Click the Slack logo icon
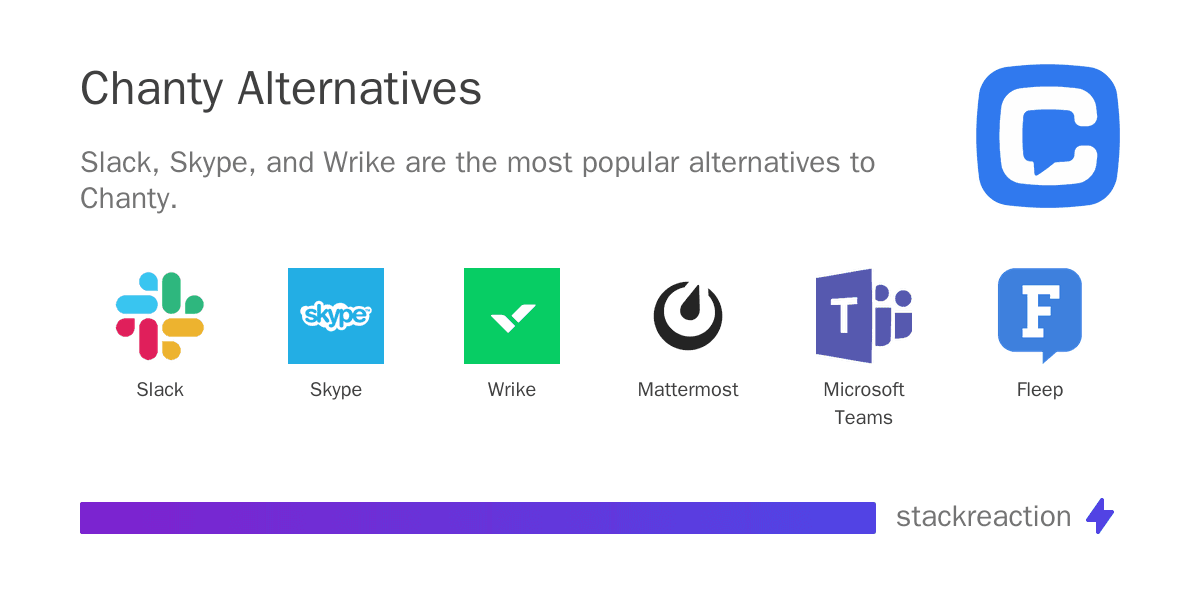 pos(160,316)
